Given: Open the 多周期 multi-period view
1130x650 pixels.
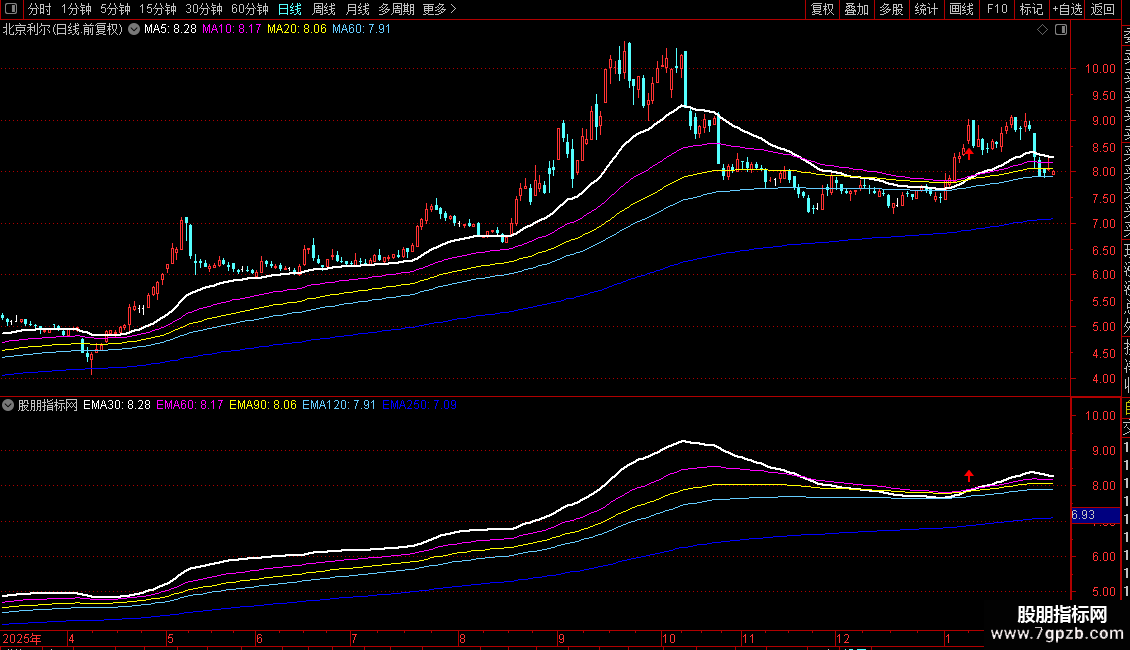Looking at the screenshot, I should pos(398,9).
